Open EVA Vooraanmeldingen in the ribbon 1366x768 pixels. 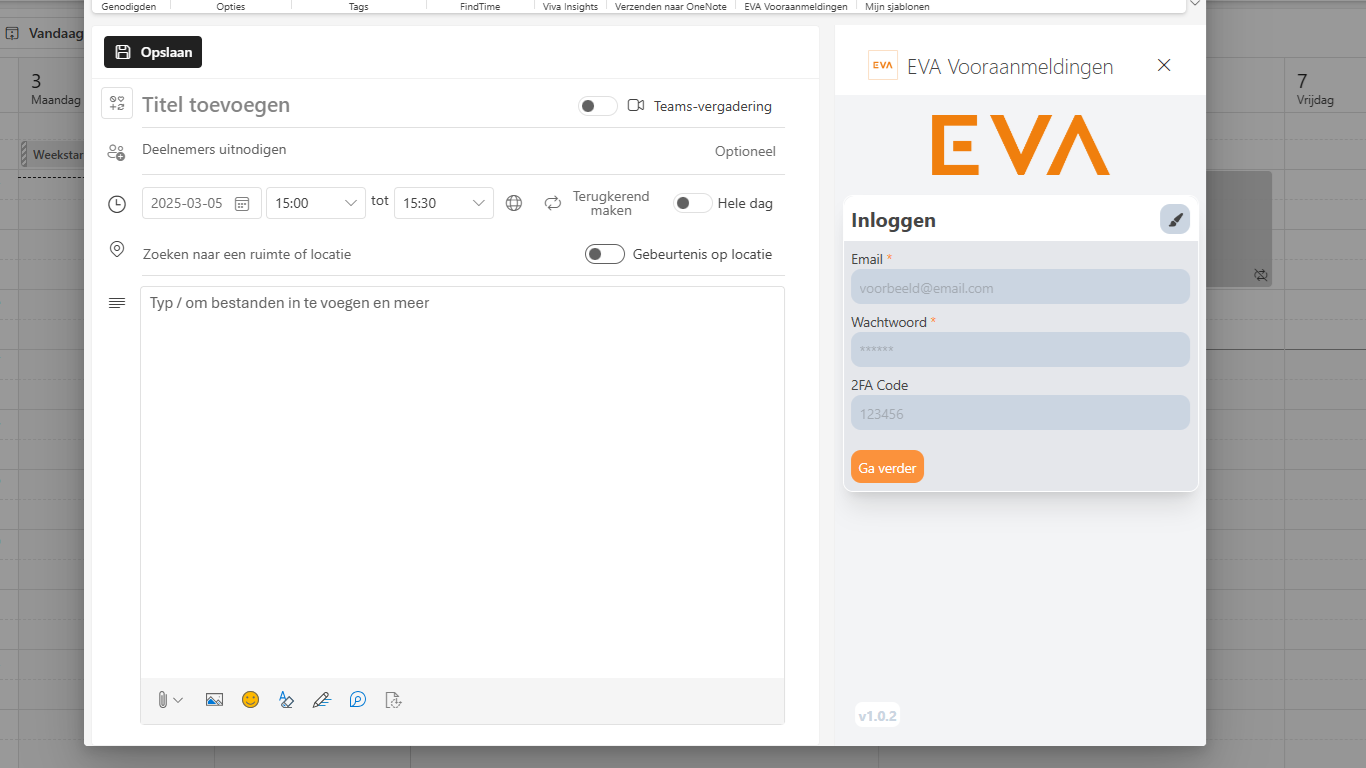pyautogui.click(x=796, y=6)
